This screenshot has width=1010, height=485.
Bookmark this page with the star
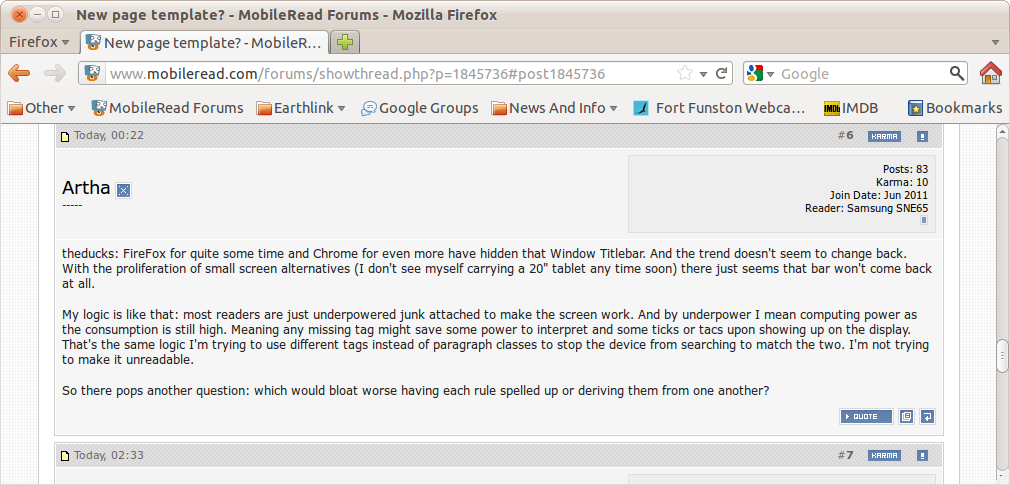(685, 73)
